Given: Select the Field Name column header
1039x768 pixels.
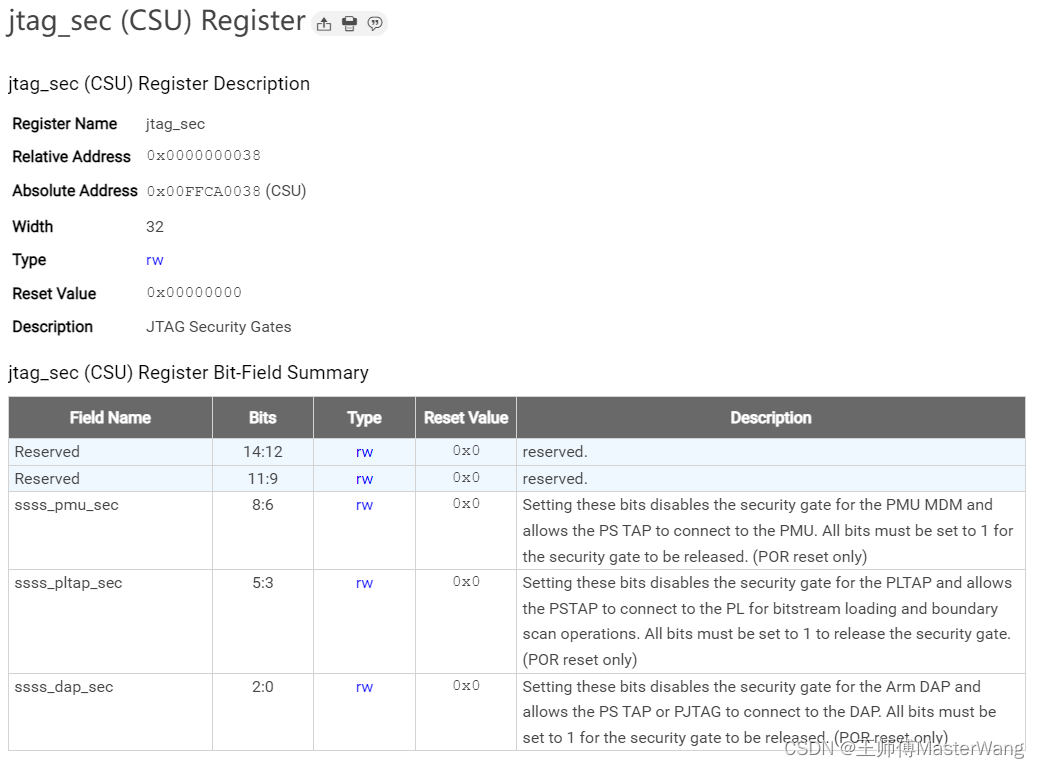Looking at the screenshot, I should [109, 417].
